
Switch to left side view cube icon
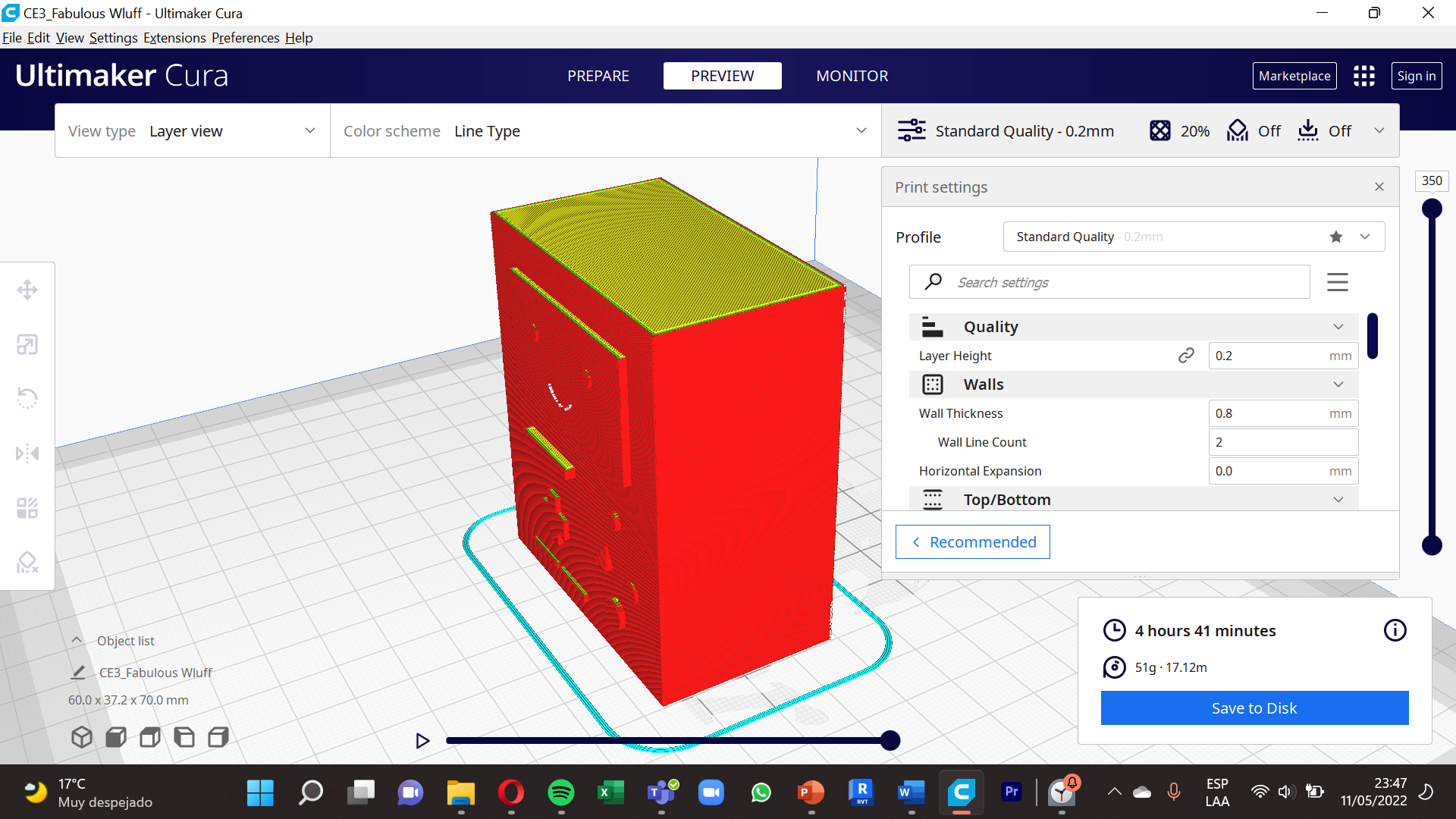(184, 737)
